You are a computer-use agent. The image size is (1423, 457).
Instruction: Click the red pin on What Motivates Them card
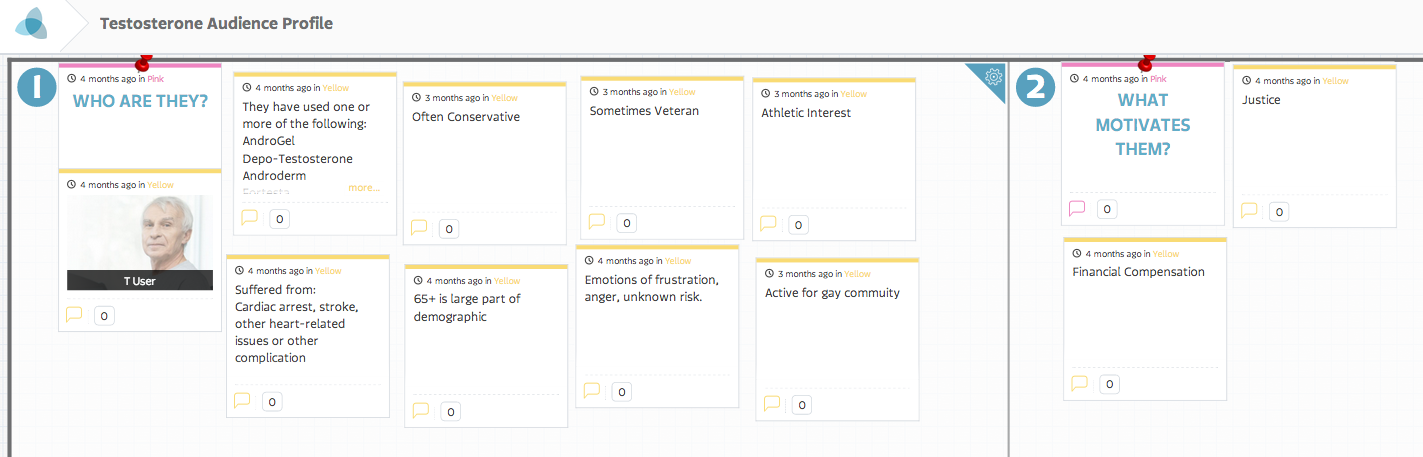[x=1147, y=63]
